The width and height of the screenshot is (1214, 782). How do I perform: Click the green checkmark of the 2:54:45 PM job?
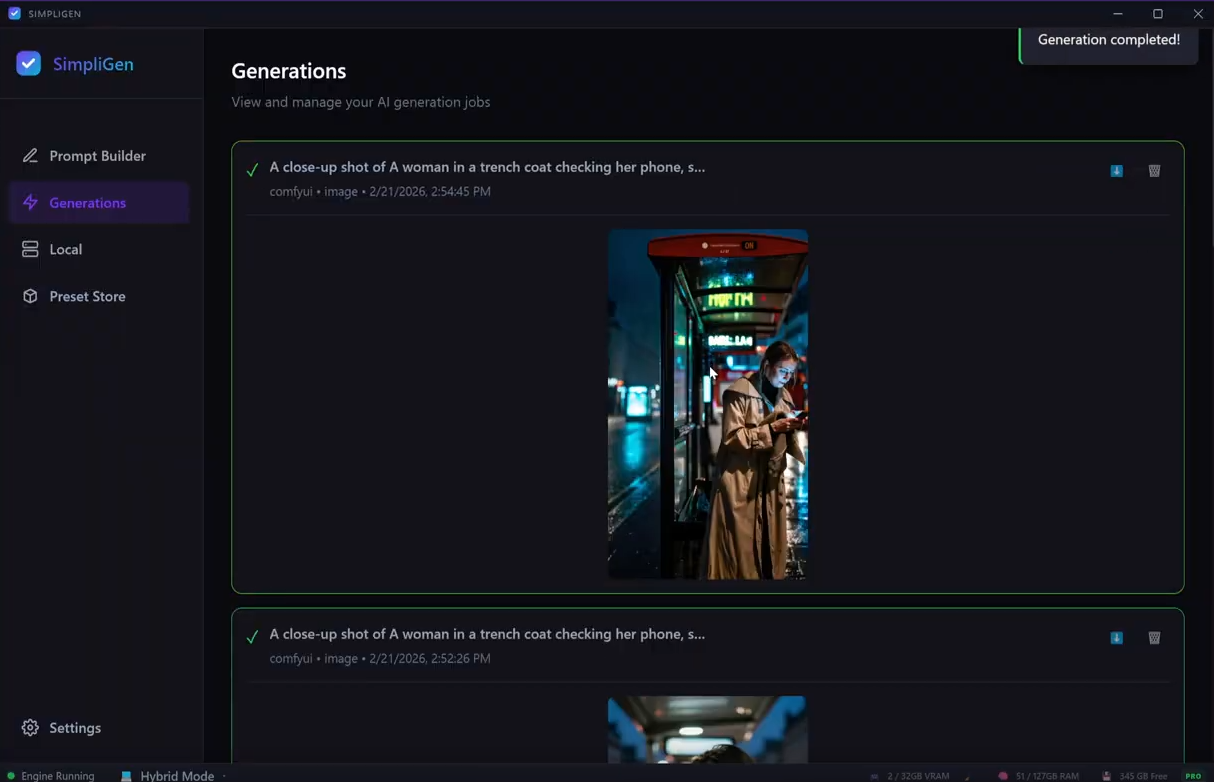click(x=252, y=170)
